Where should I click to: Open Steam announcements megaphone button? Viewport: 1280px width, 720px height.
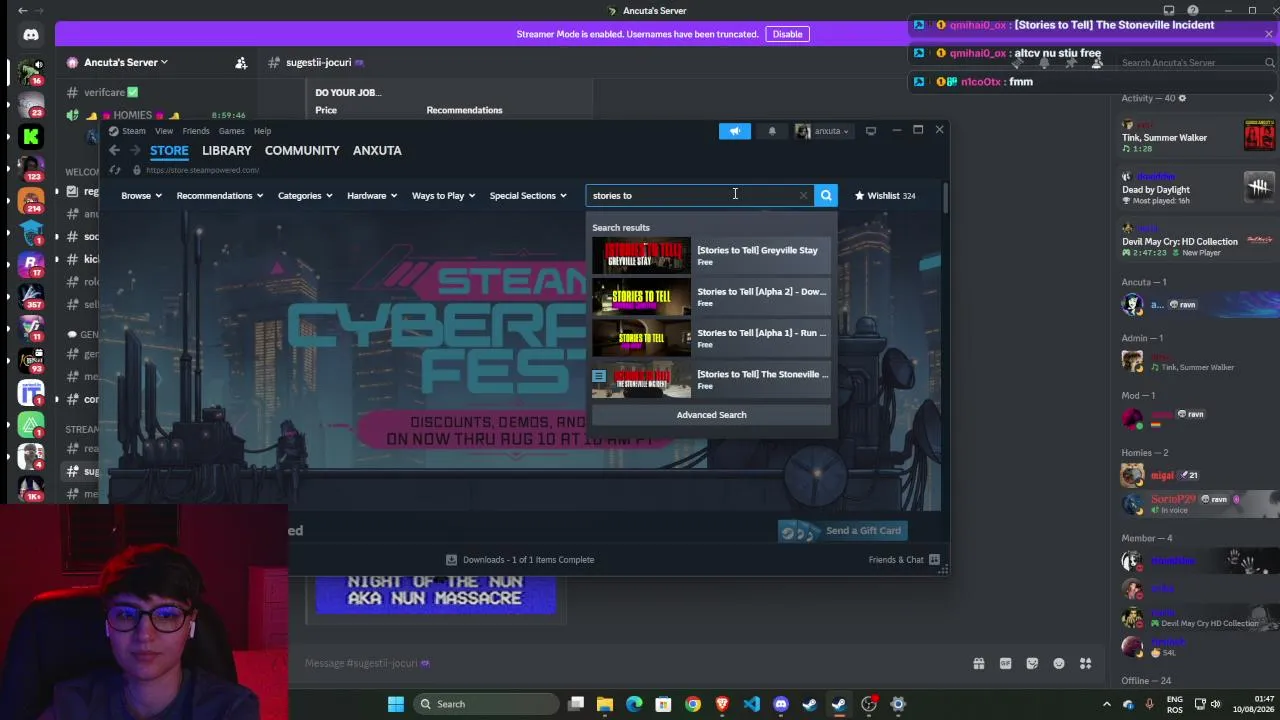click(x=734, y=131)
